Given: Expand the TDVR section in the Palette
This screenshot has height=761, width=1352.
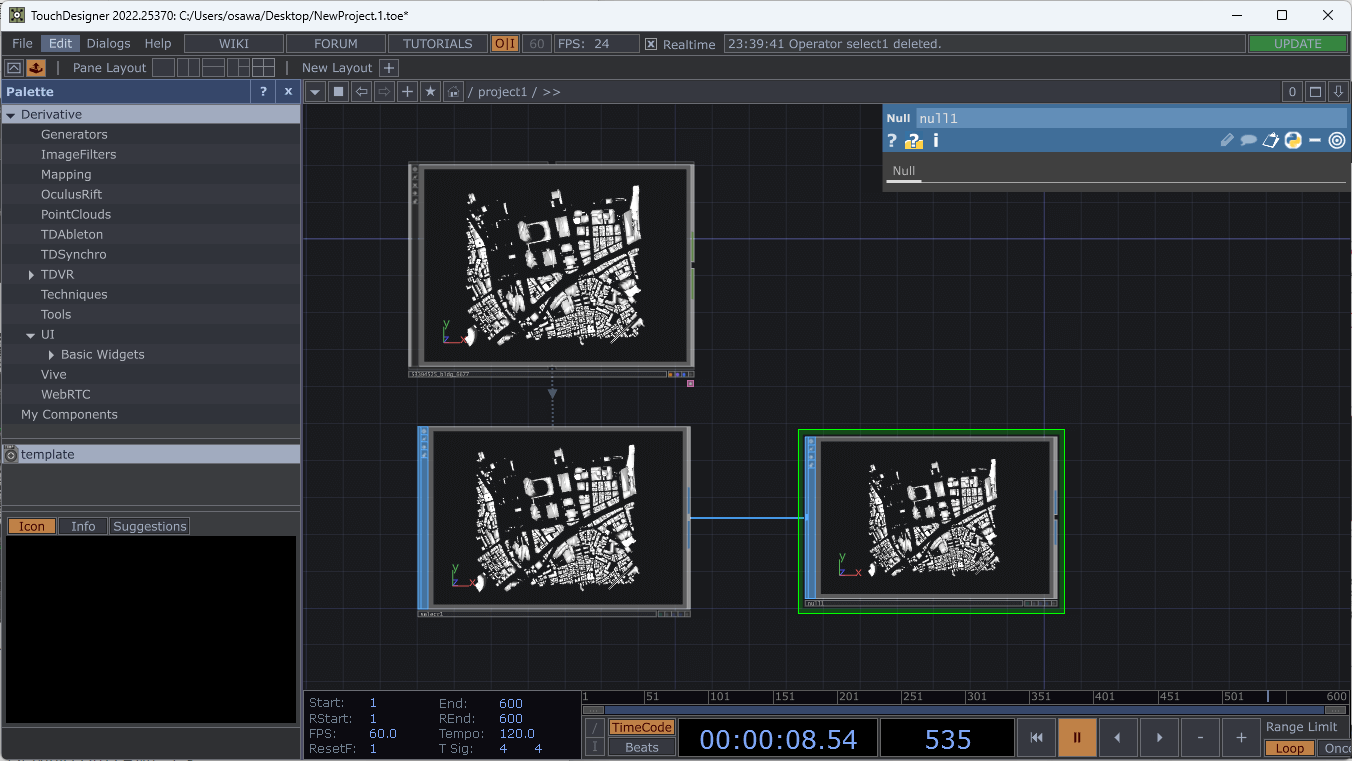Looking at the screenshot, I should pyautogui.click(x=31, y=274).
